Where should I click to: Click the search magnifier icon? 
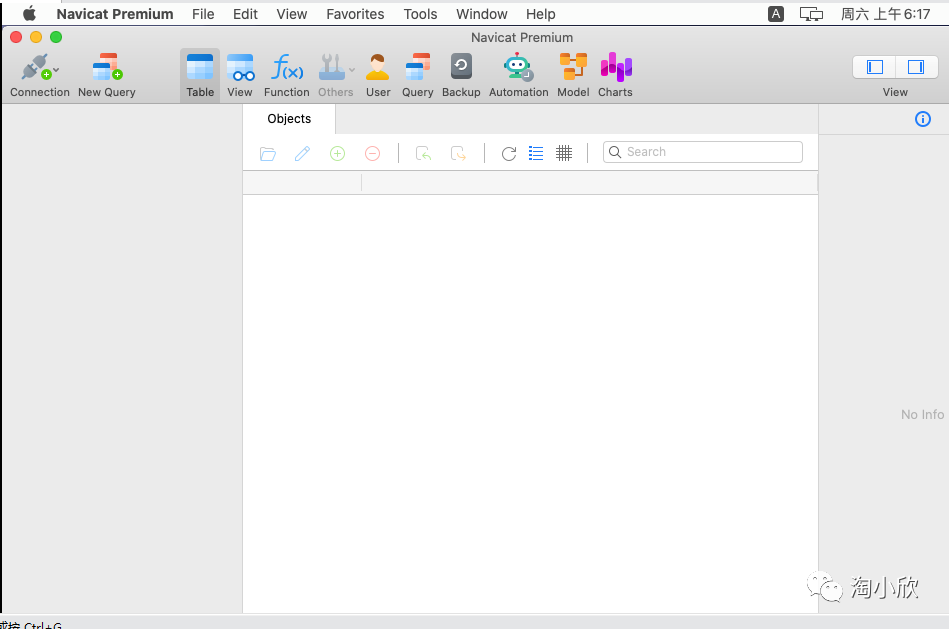pyautogui.click(x=615, y=152)
